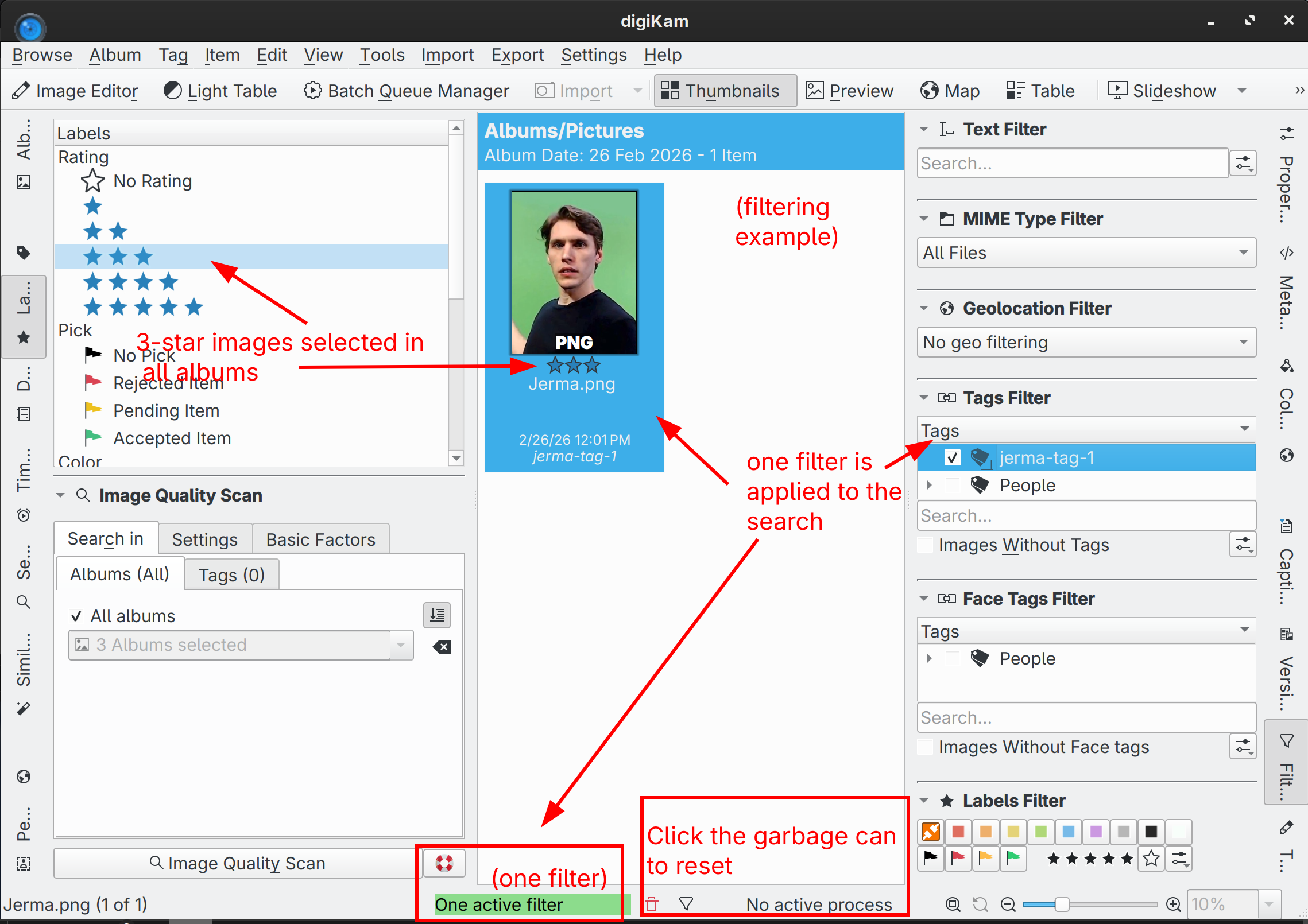This screenshot has height=924, width=1308.
Task: Open Light Table from toolbar
Action: pyautogui.click(x=220, y=91)
